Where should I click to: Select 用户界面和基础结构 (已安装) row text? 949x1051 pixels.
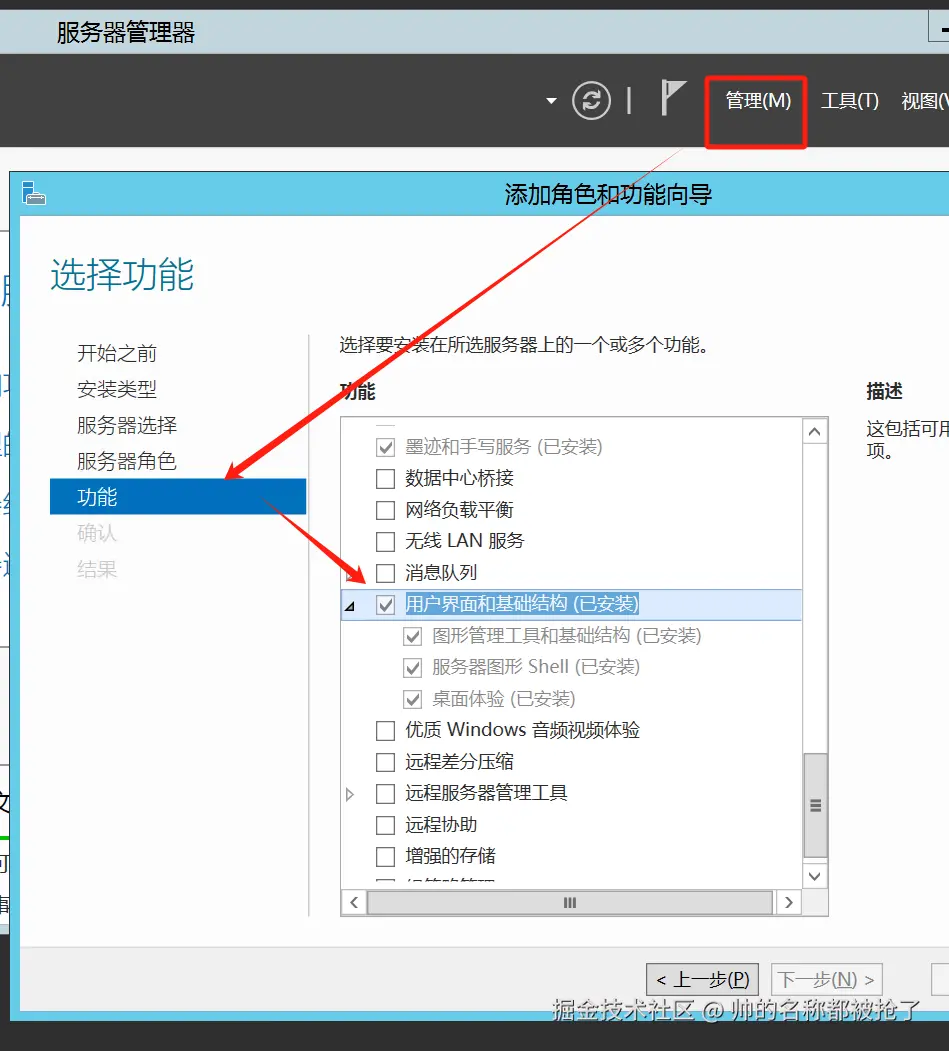coord(522,605)
